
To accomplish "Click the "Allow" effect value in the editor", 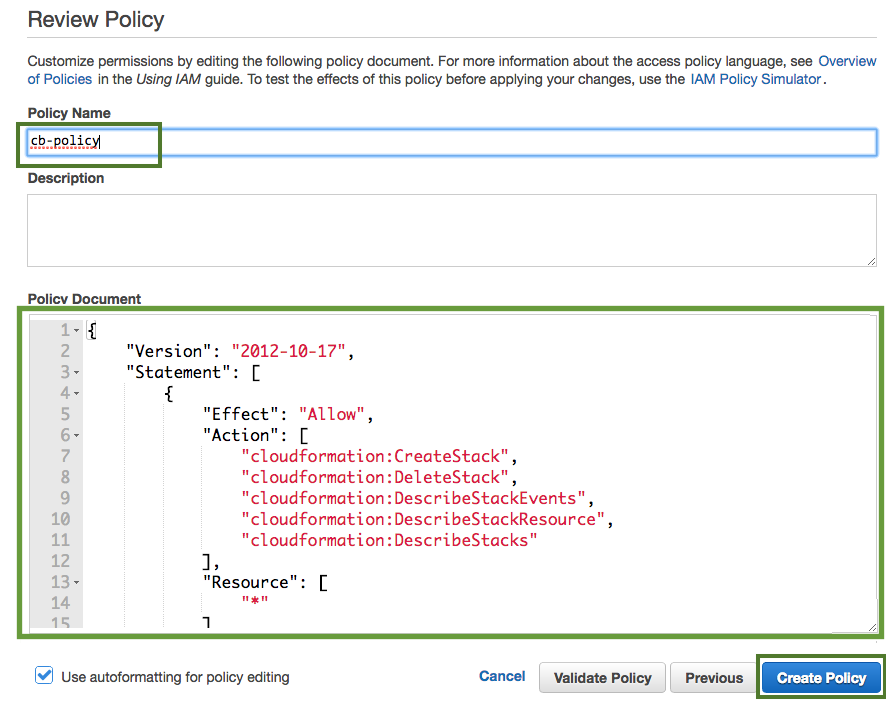I will pyautogui.click(x=334, y=414).
